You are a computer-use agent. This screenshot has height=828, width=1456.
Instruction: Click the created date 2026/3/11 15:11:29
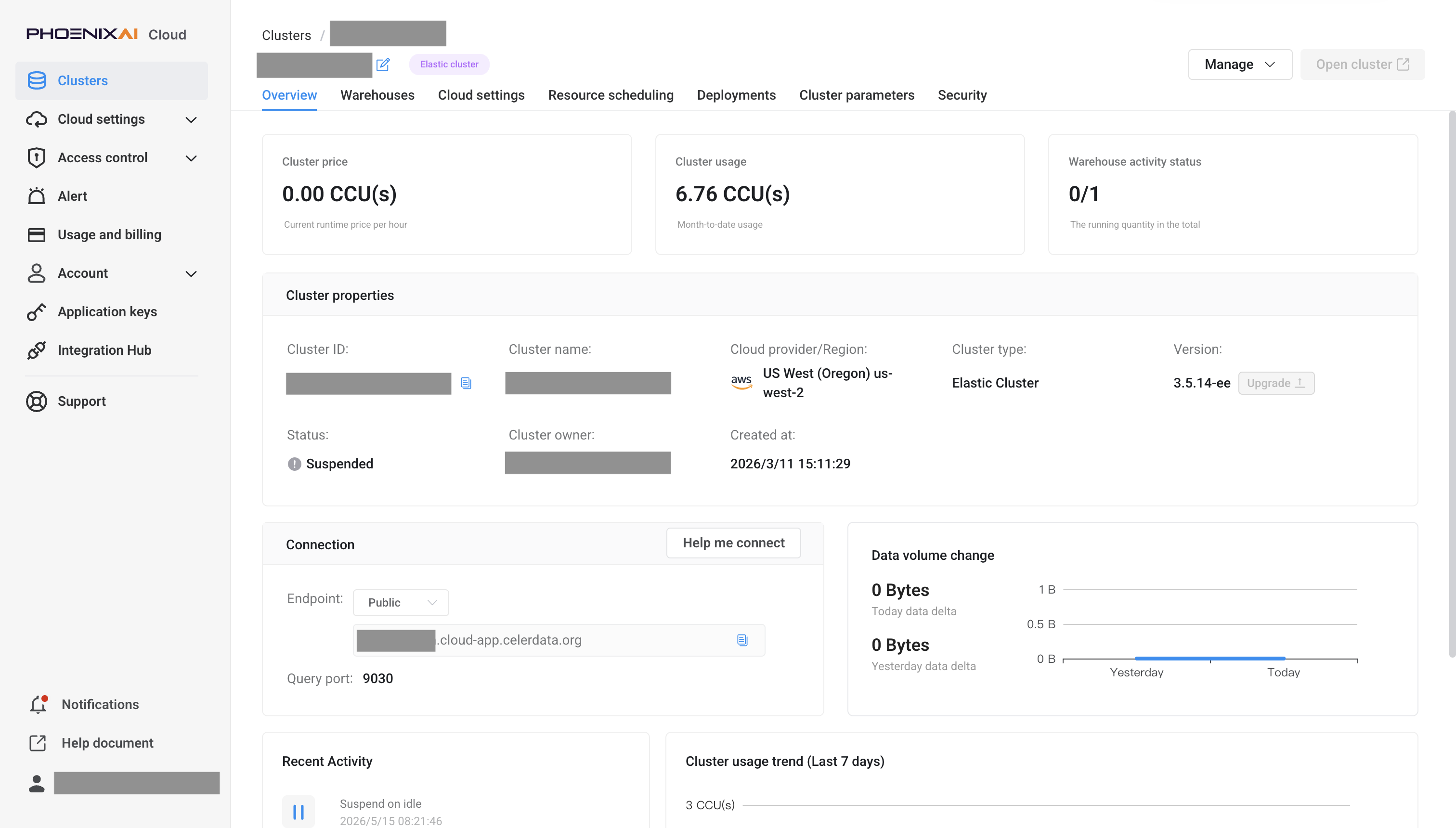click(x=790, y=464)
